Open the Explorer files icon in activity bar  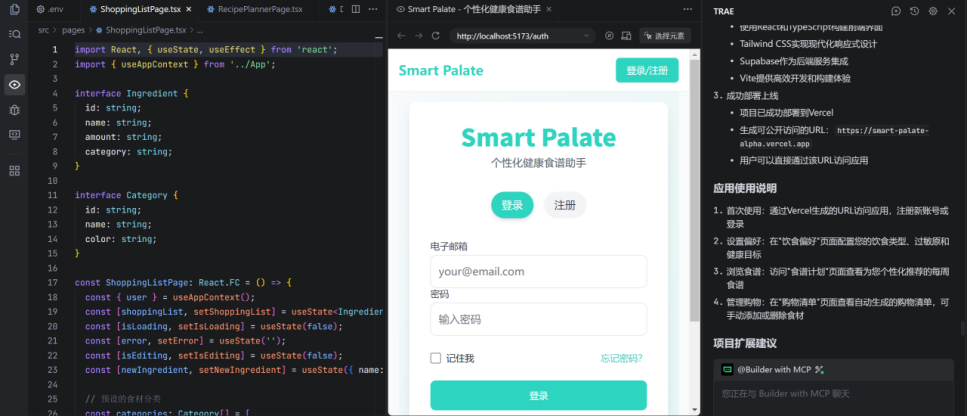point(14,10)
